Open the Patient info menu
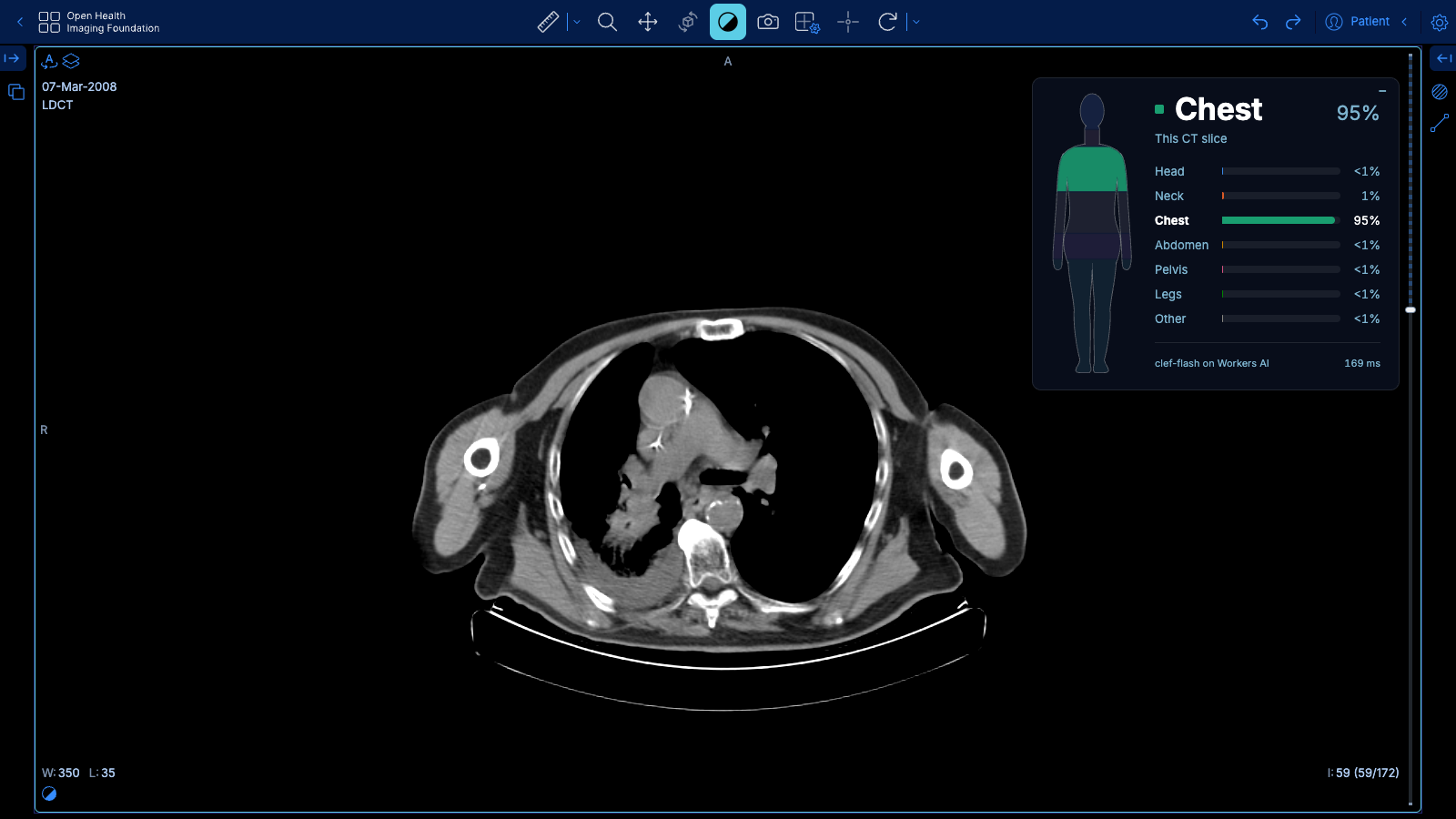 1357,22
